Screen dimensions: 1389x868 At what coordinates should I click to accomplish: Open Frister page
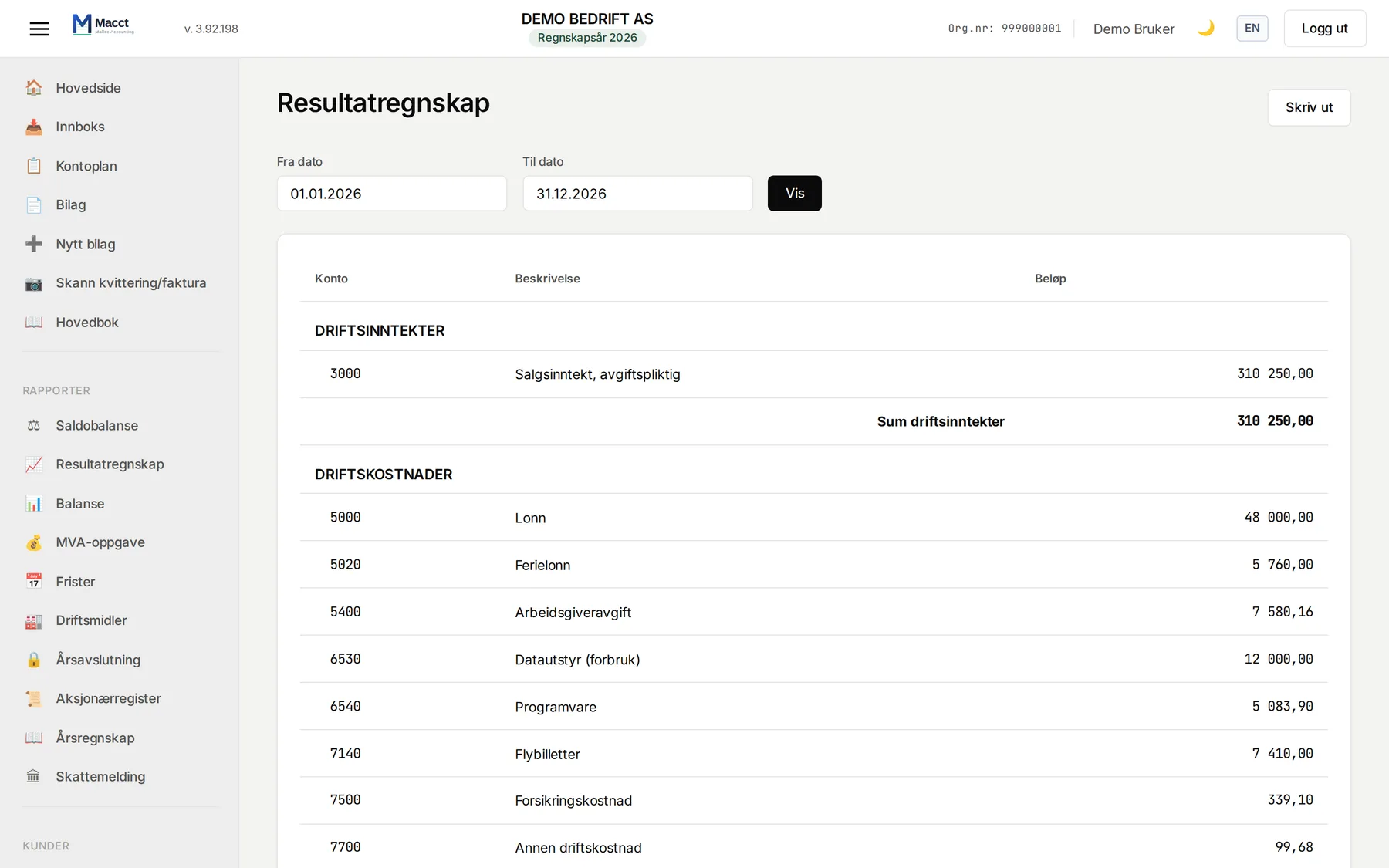(76, 581)
